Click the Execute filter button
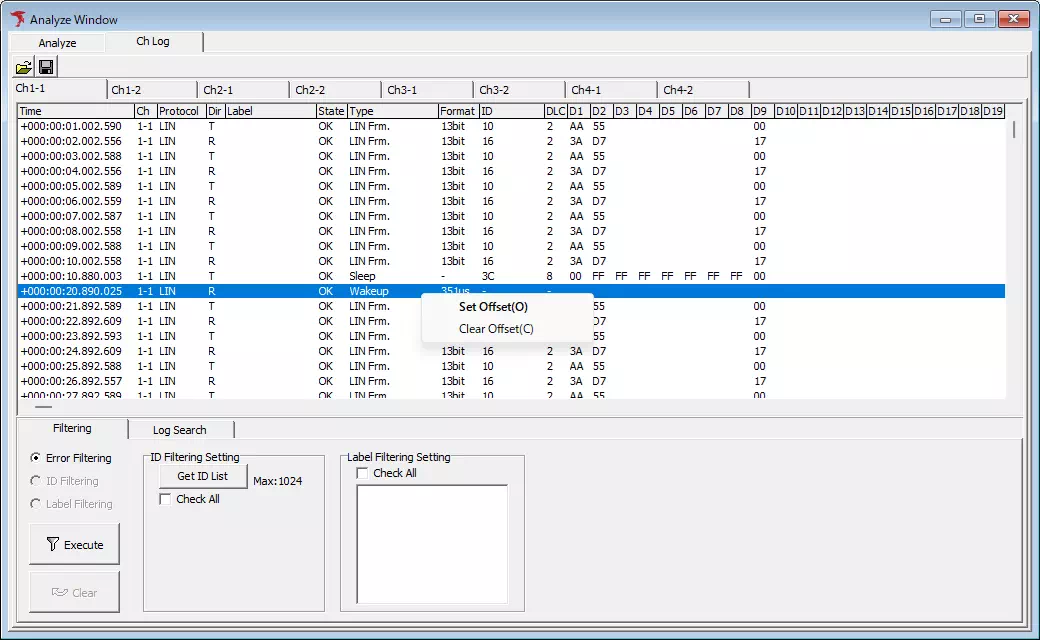Viewport: 1040px width, 640px height. coord(74,545)
